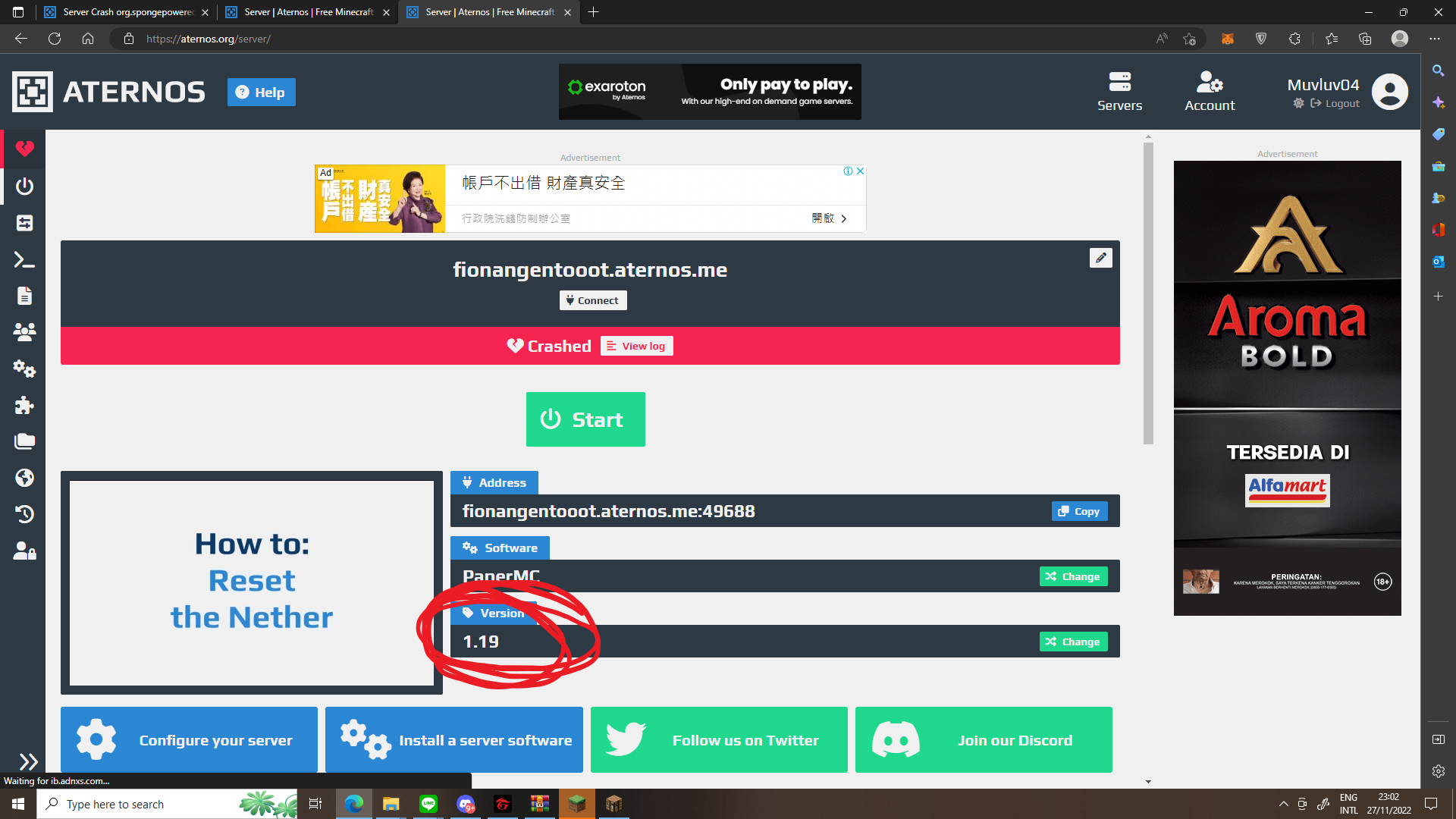Open the Software gears icon in sidebar
The height and width of the screenshot is (819, 1456).
click(x=24, y=369)
